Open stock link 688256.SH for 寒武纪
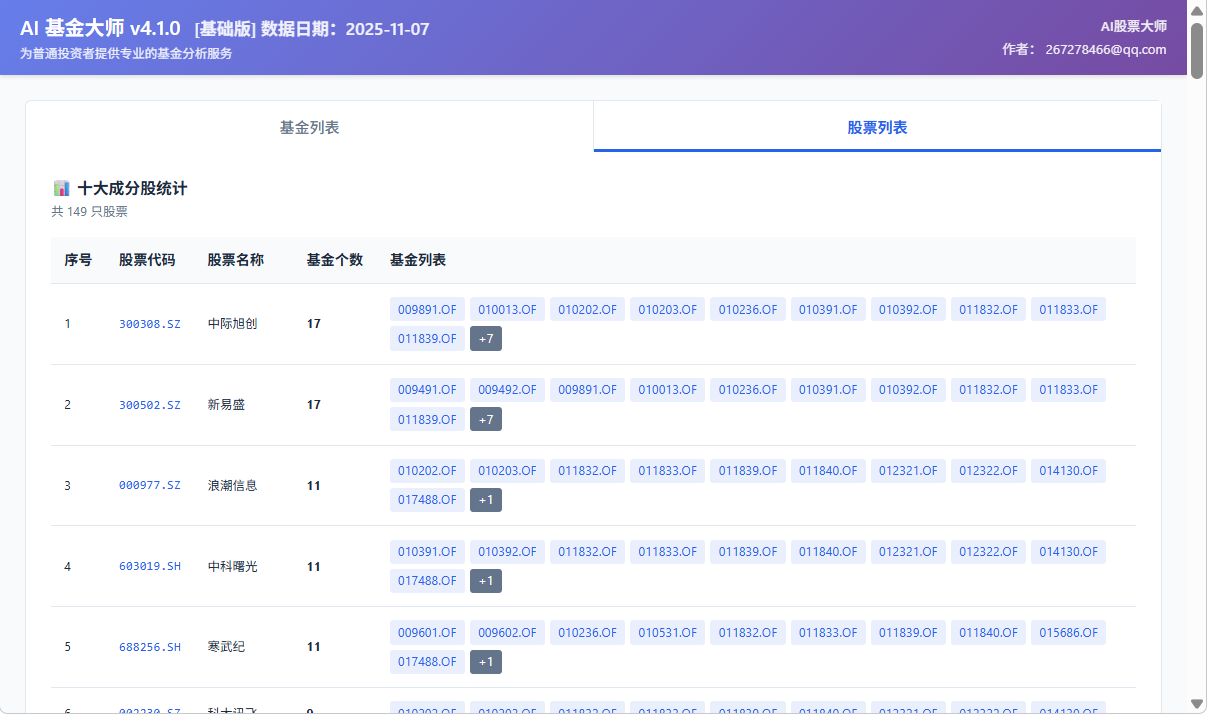 (150, 647)
